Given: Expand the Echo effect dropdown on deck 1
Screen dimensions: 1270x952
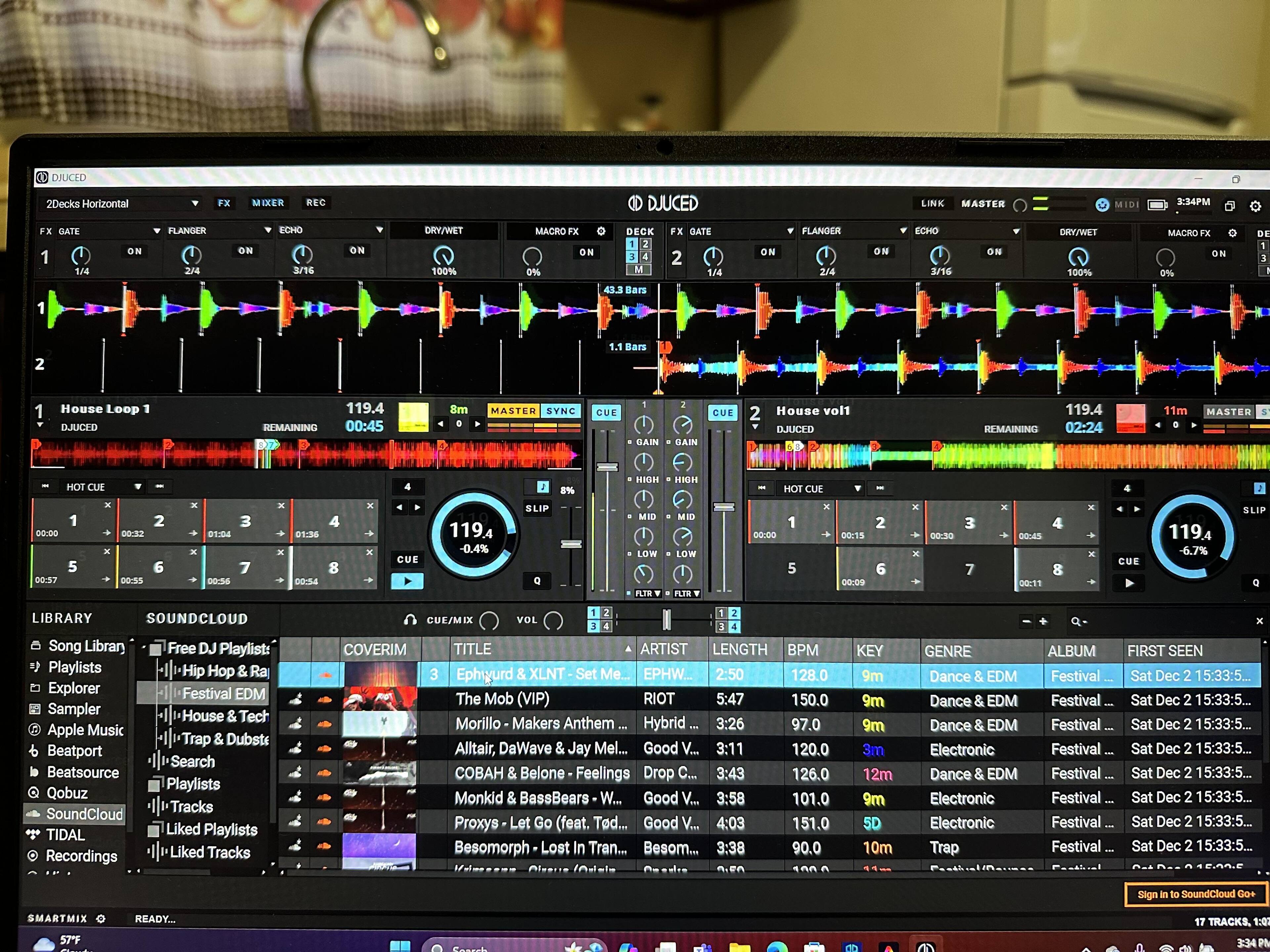Looking at the screenshot, I should point(379,230).
